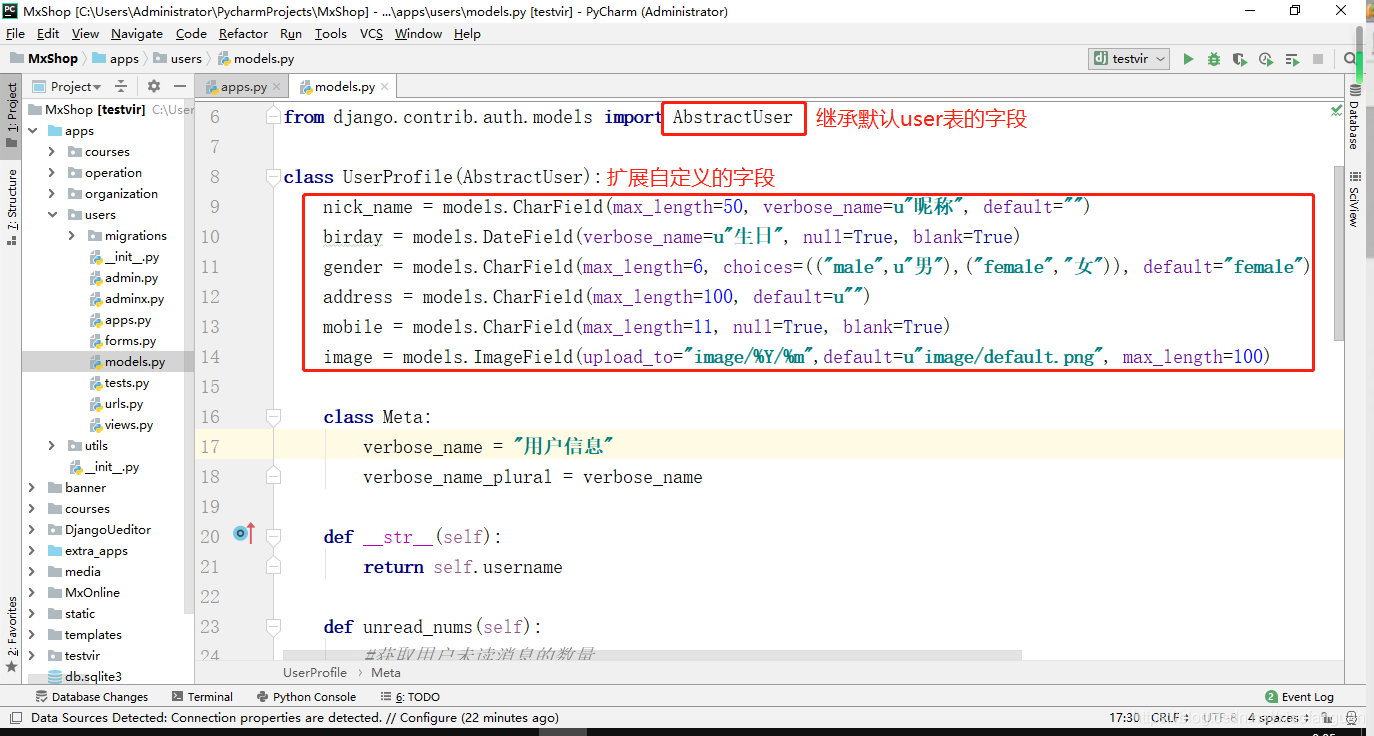Open the Event Log
Viewport: 1374px width, 736px height.
(x=1299, y=697)
